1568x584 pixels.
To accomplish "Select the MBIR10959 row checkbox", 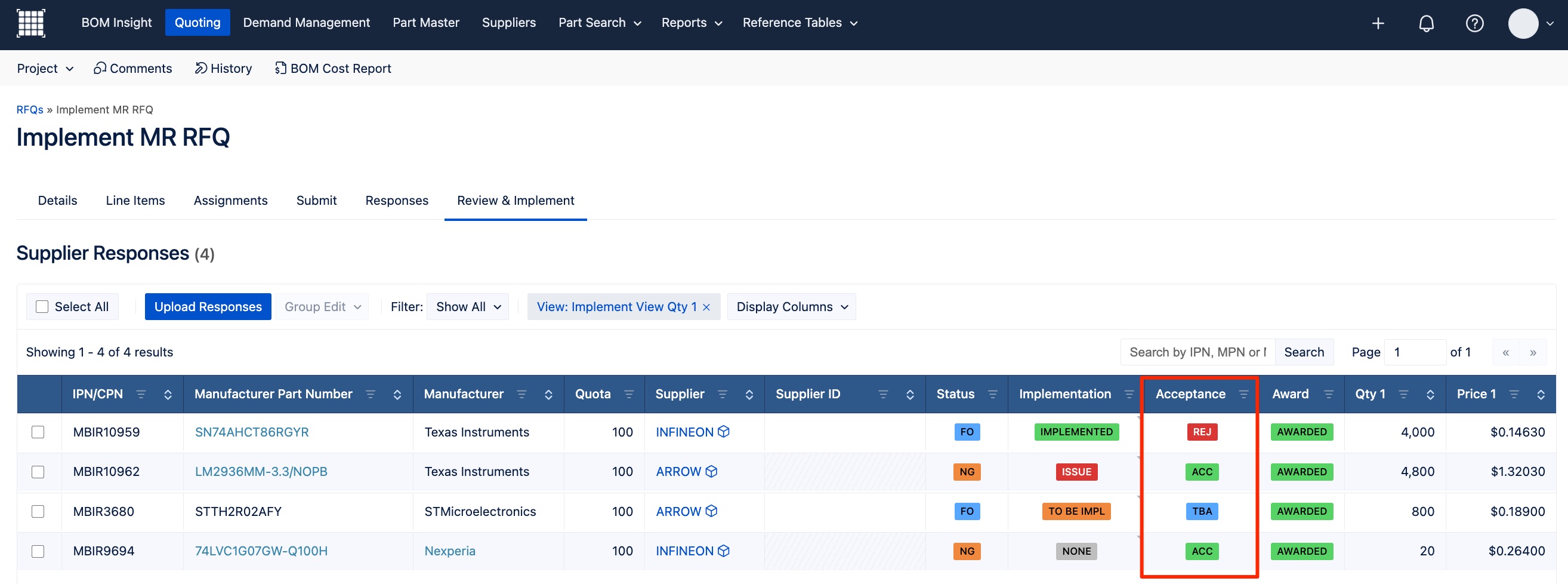I will 38,432.
